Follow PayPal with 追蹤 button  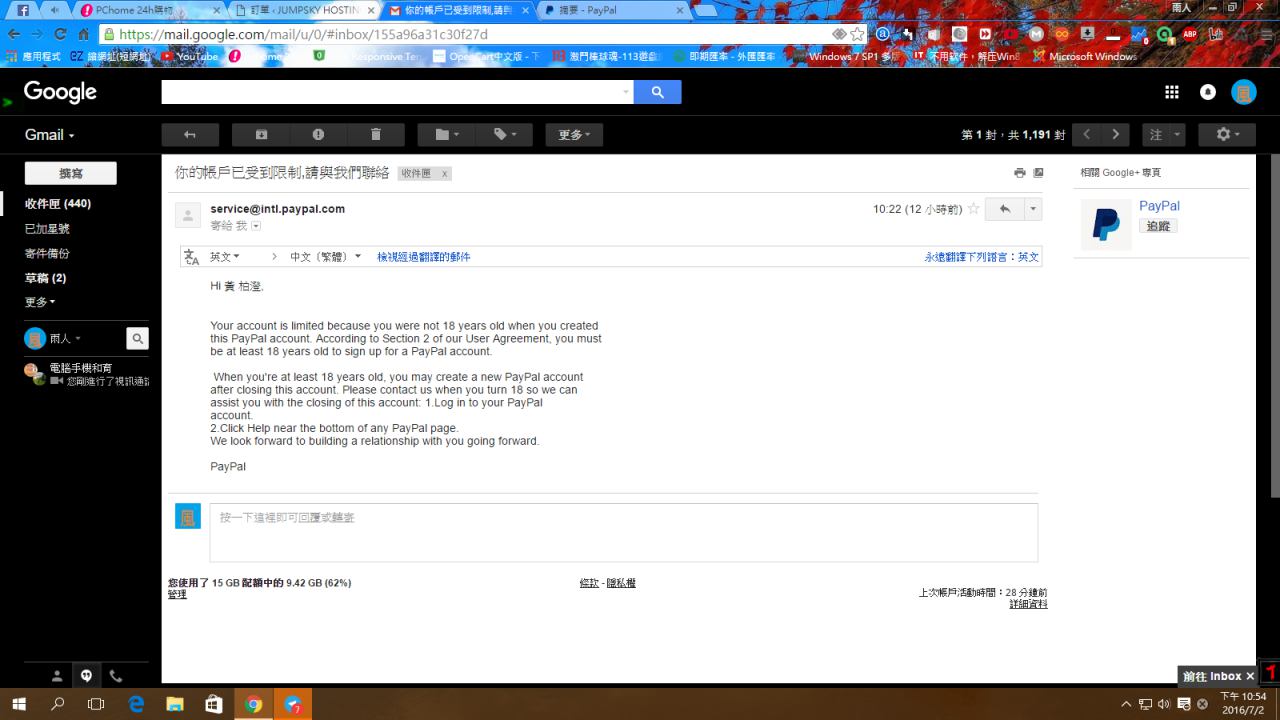coord(1158,226)
